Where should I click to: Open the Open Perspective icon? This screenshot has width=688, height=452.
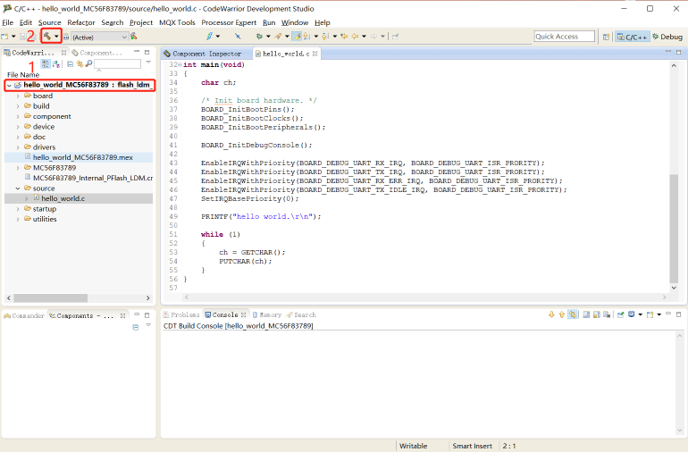pos(605,36)
